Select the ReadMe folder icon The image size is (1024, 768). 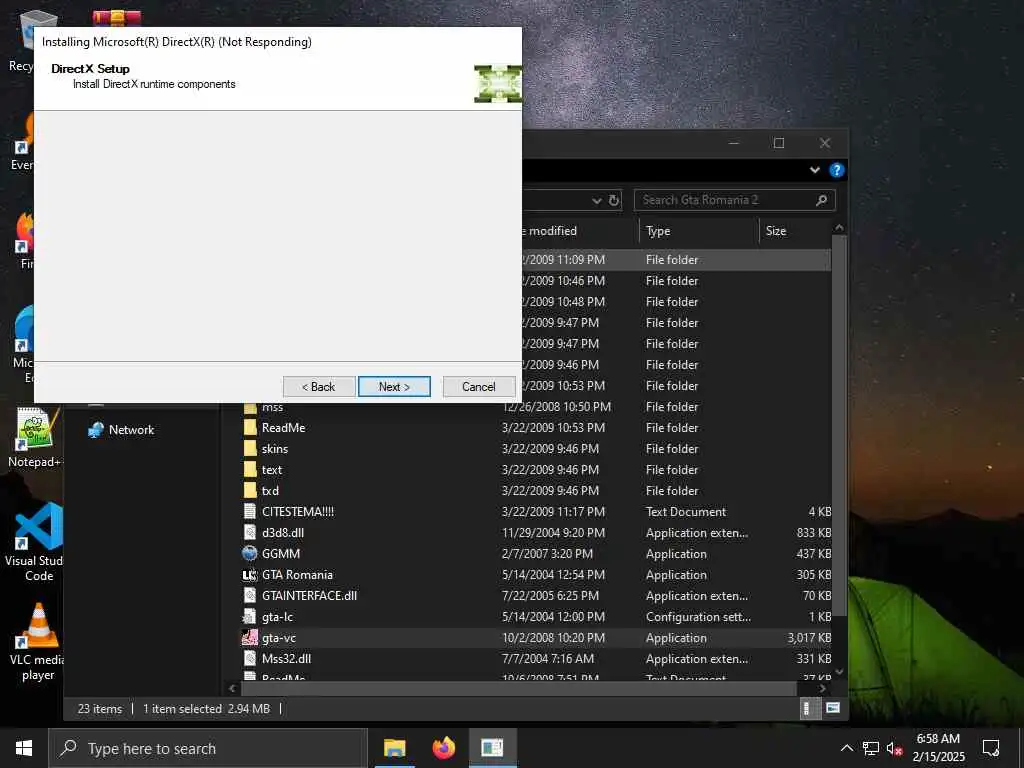[x=249, y=428]
